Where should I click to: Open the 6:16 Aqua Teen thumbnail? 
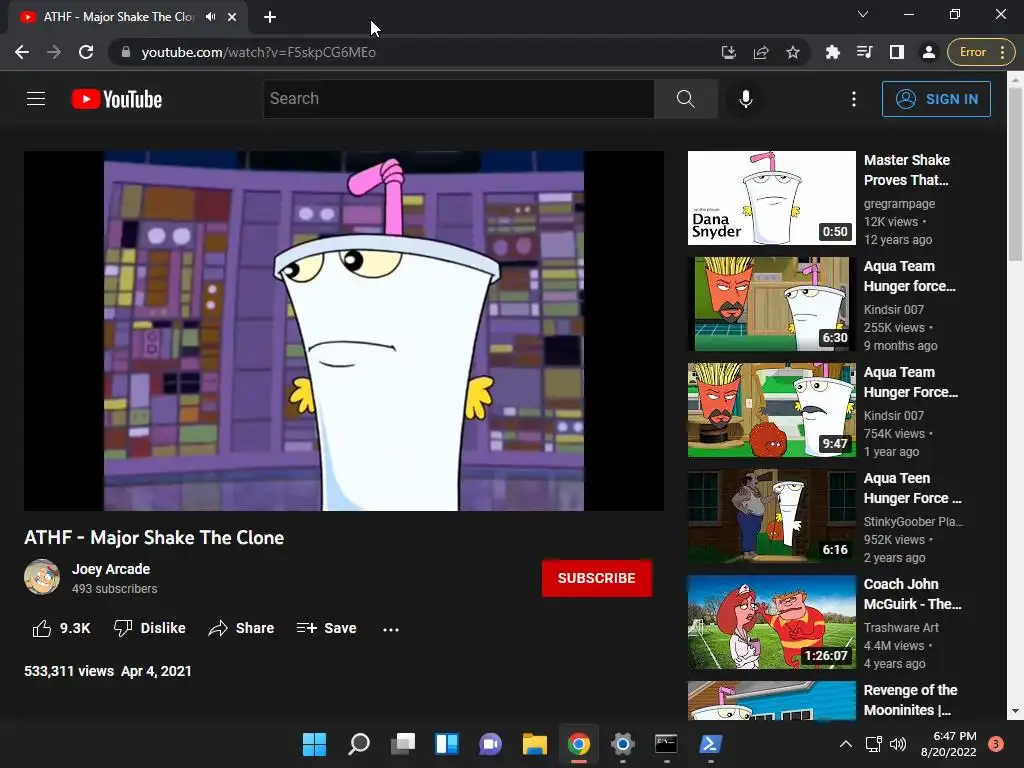point(771,516)
